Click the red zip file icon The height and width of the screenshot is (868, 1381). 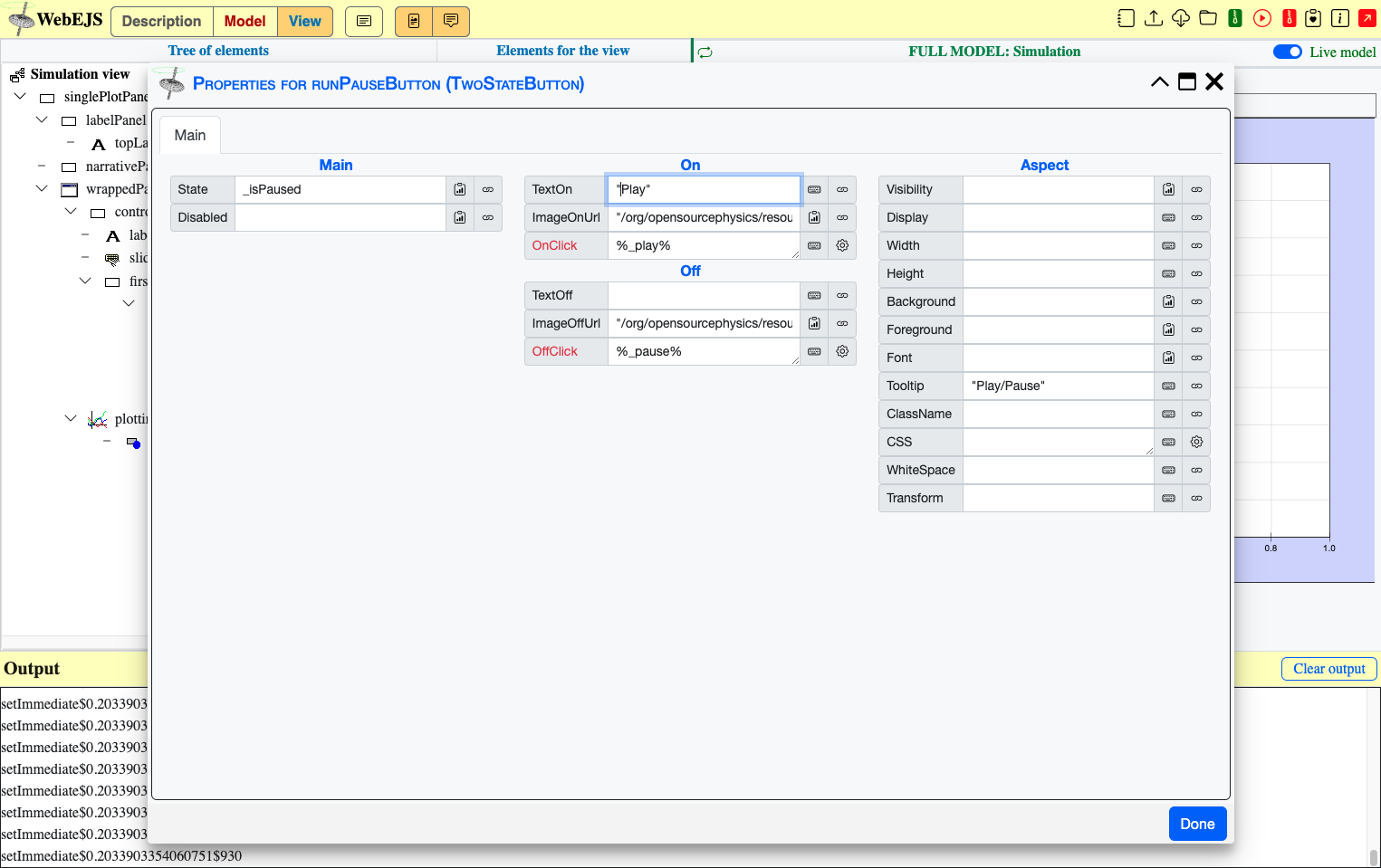pyautogui.click(x=1290, y=18)
